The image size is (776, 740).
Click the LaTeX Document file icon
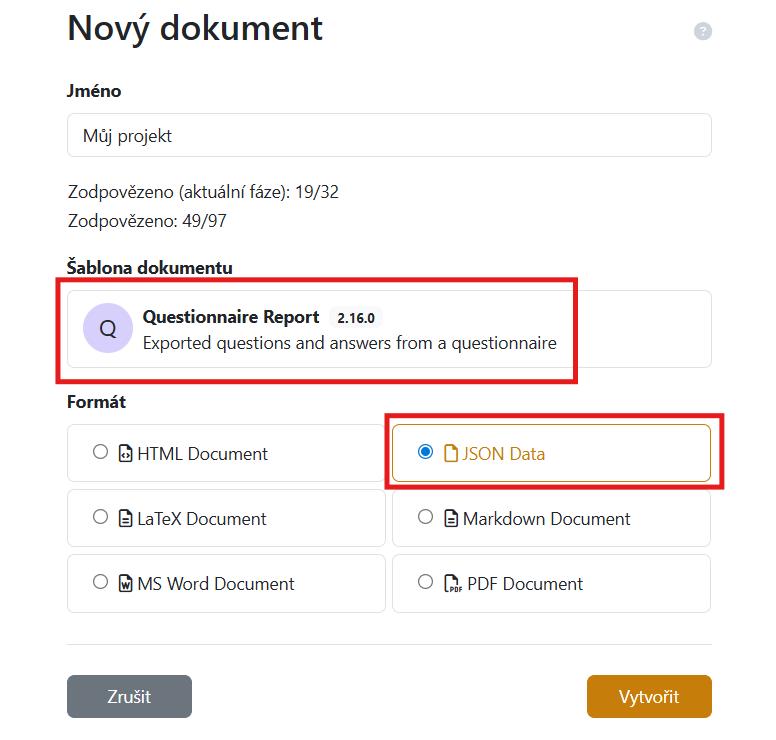tap(126, 518)
